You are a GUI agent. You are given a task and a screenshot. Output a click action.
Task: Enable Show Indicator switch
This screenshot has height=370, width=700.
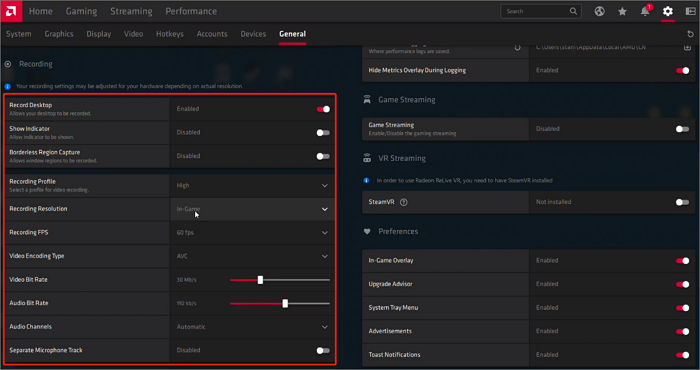tap(323, 133)
